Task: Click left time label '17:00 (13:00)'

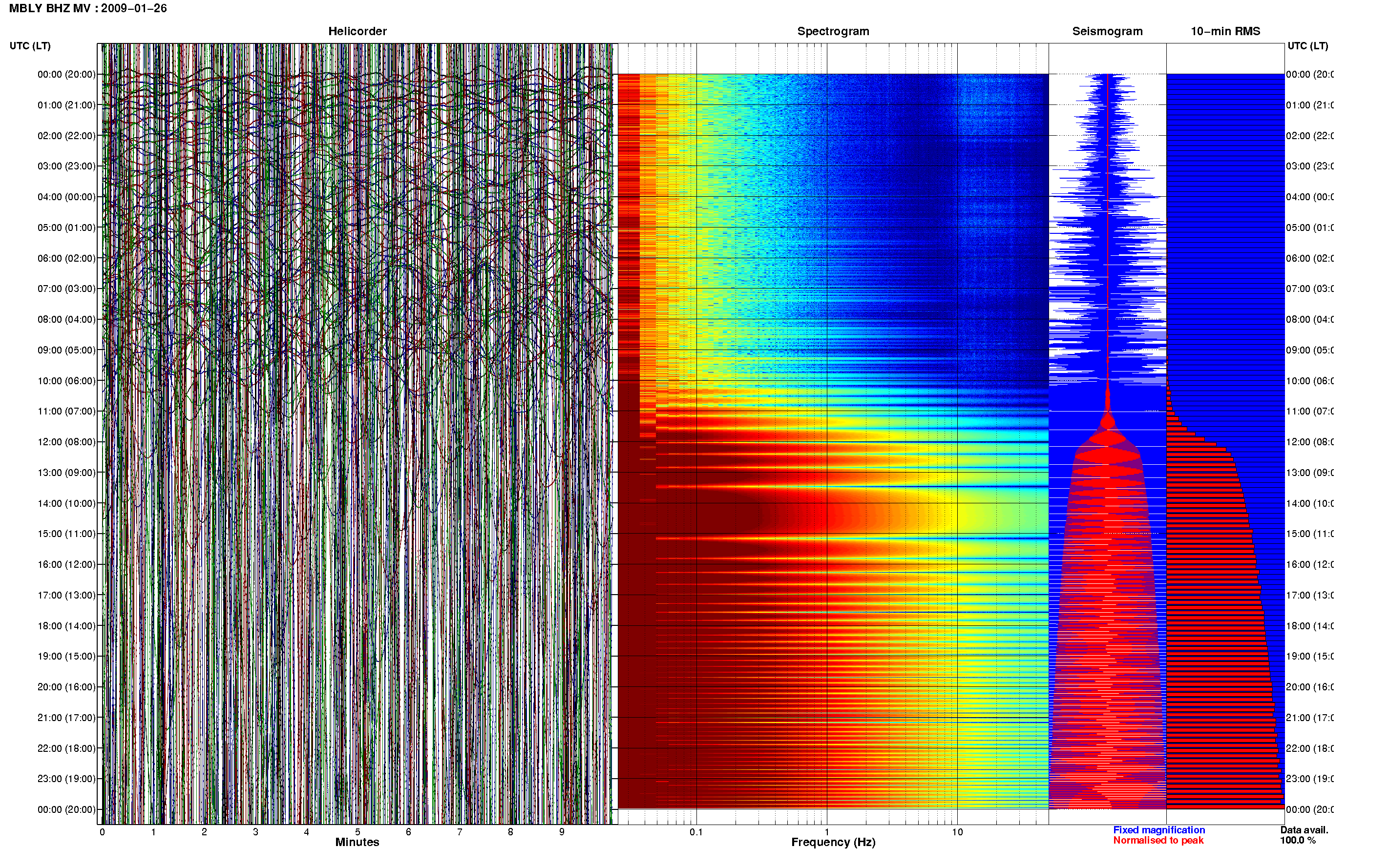Action: point(66,595)
